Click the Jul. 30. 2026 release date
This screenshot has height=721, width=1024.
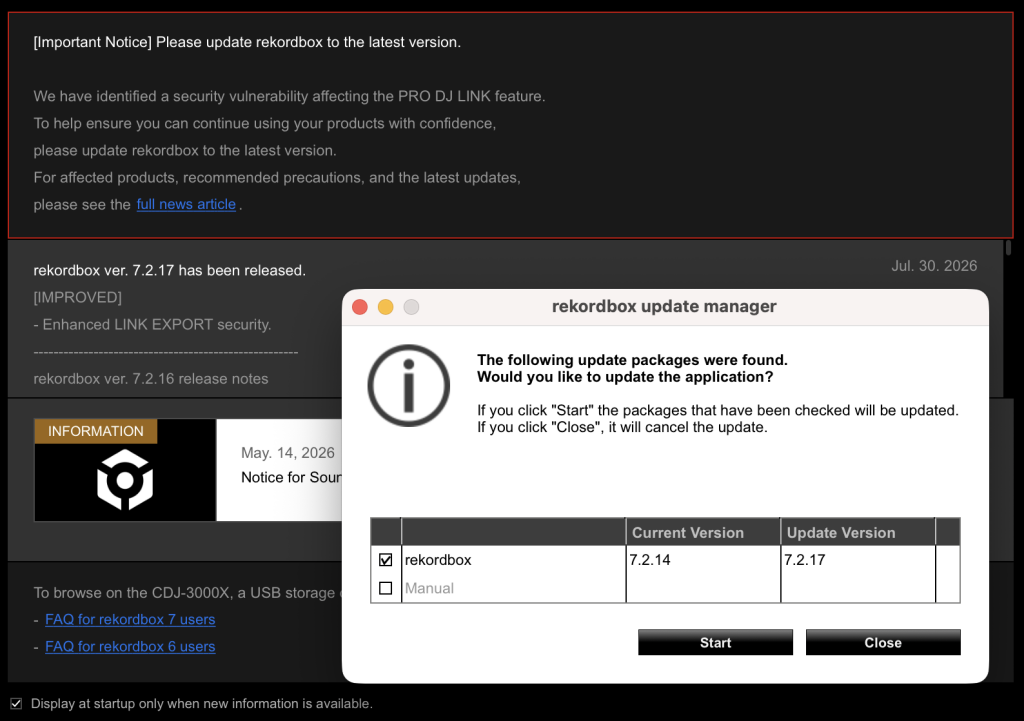(x=934, y=266)
